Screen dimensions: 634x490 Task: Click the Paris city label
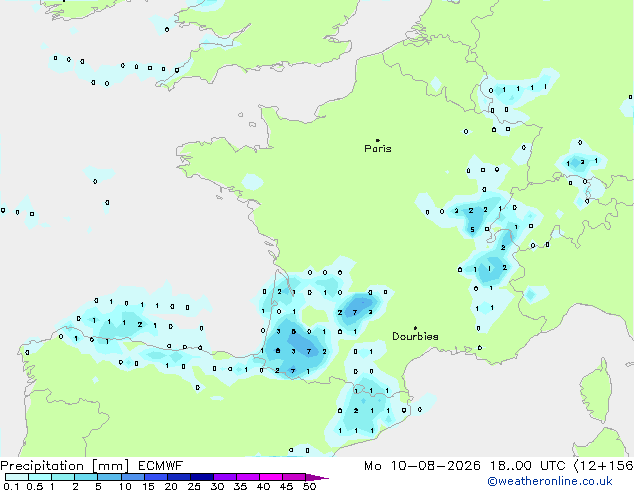[x=378, y=148]
